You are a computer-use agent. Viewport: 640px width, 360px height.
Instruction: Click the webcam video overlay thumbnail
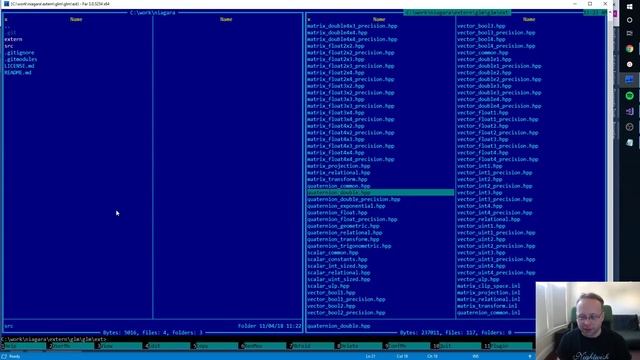588,321
